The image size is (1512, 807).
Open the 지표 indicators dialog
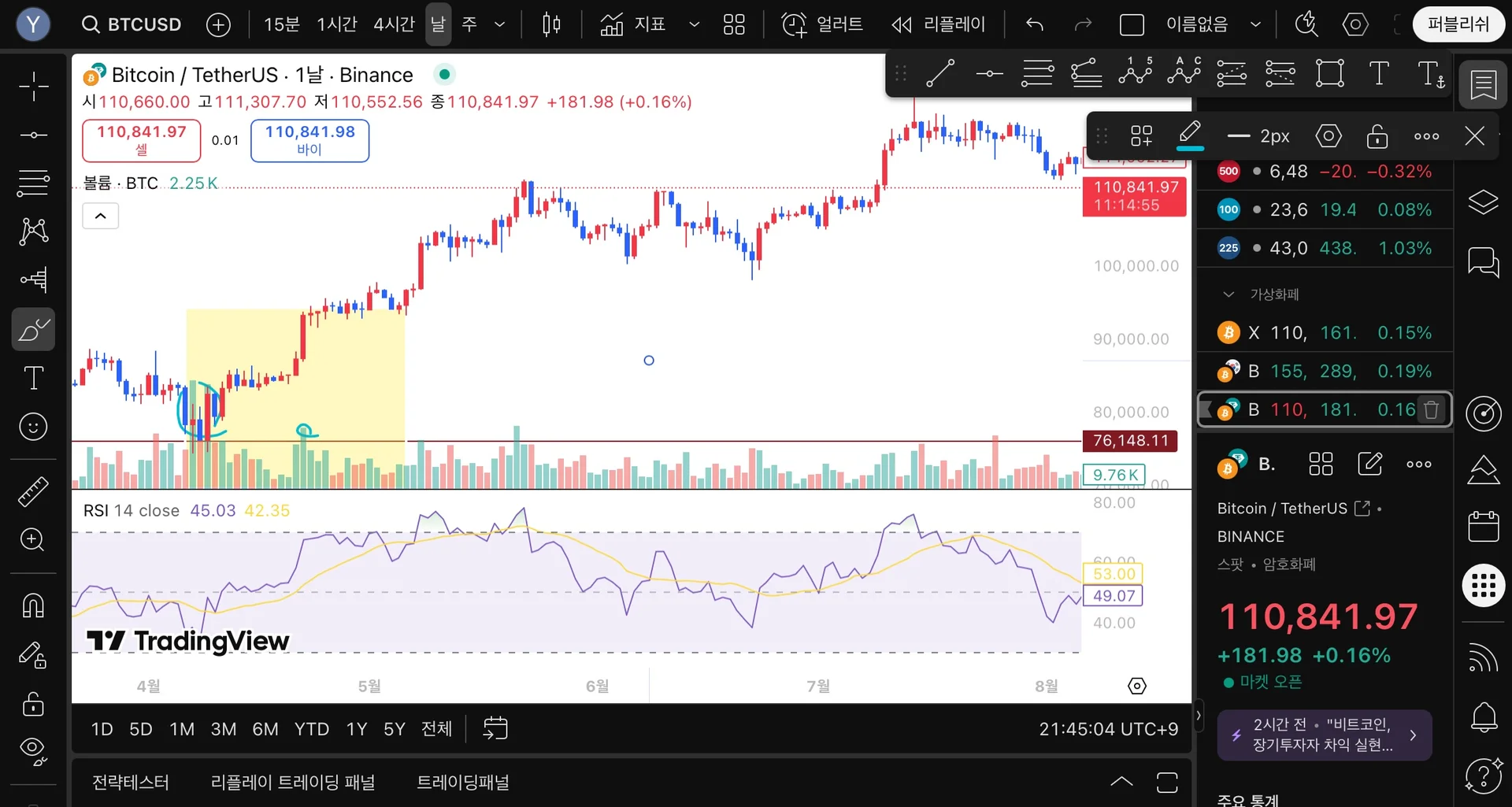tap(633, 24)
